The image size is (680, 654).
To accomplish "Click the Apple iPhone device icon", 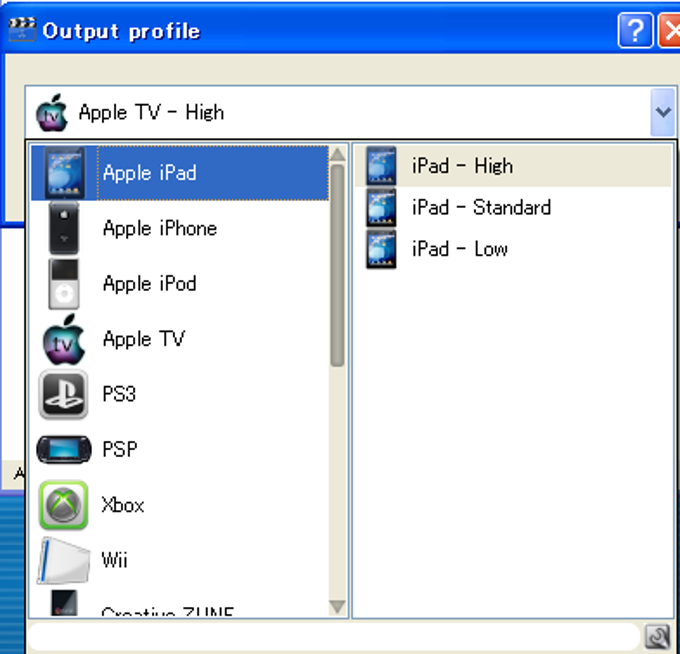I will point(64,228).
